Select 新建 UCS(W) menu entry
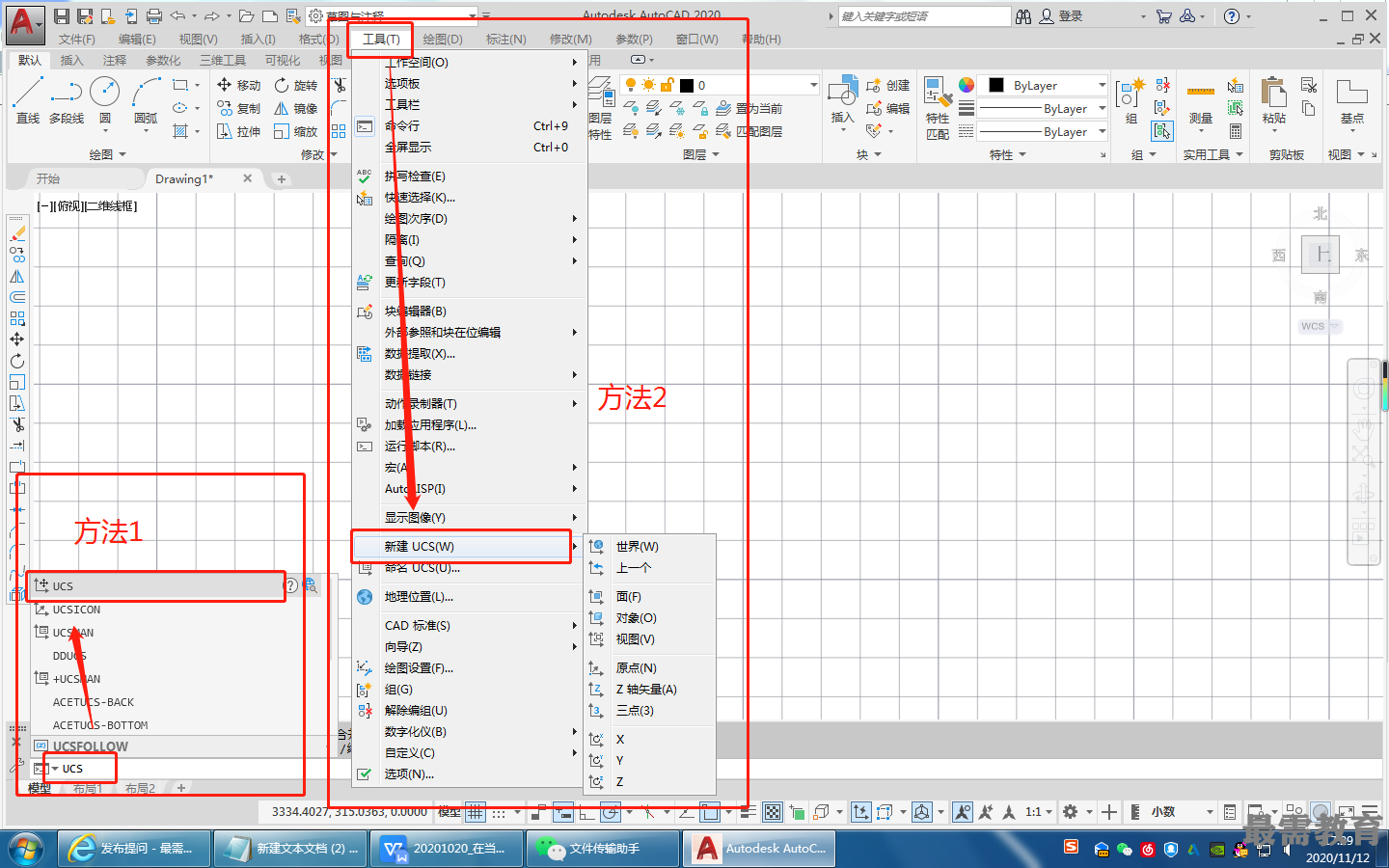The image size is (1389, 868). point(462,547)
